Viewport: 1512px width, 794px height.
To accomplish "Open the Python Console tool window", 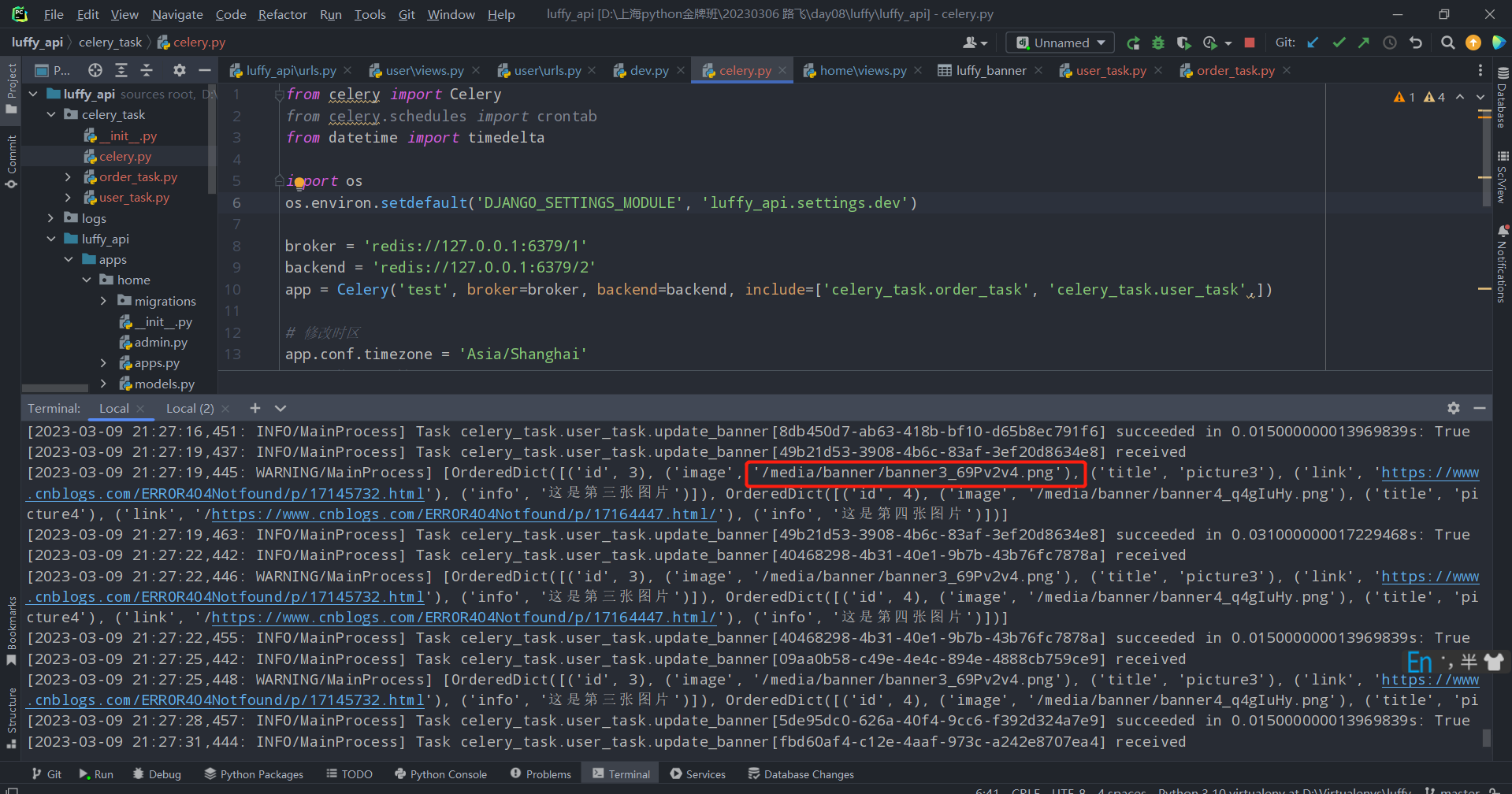I will tap(441, 774).
